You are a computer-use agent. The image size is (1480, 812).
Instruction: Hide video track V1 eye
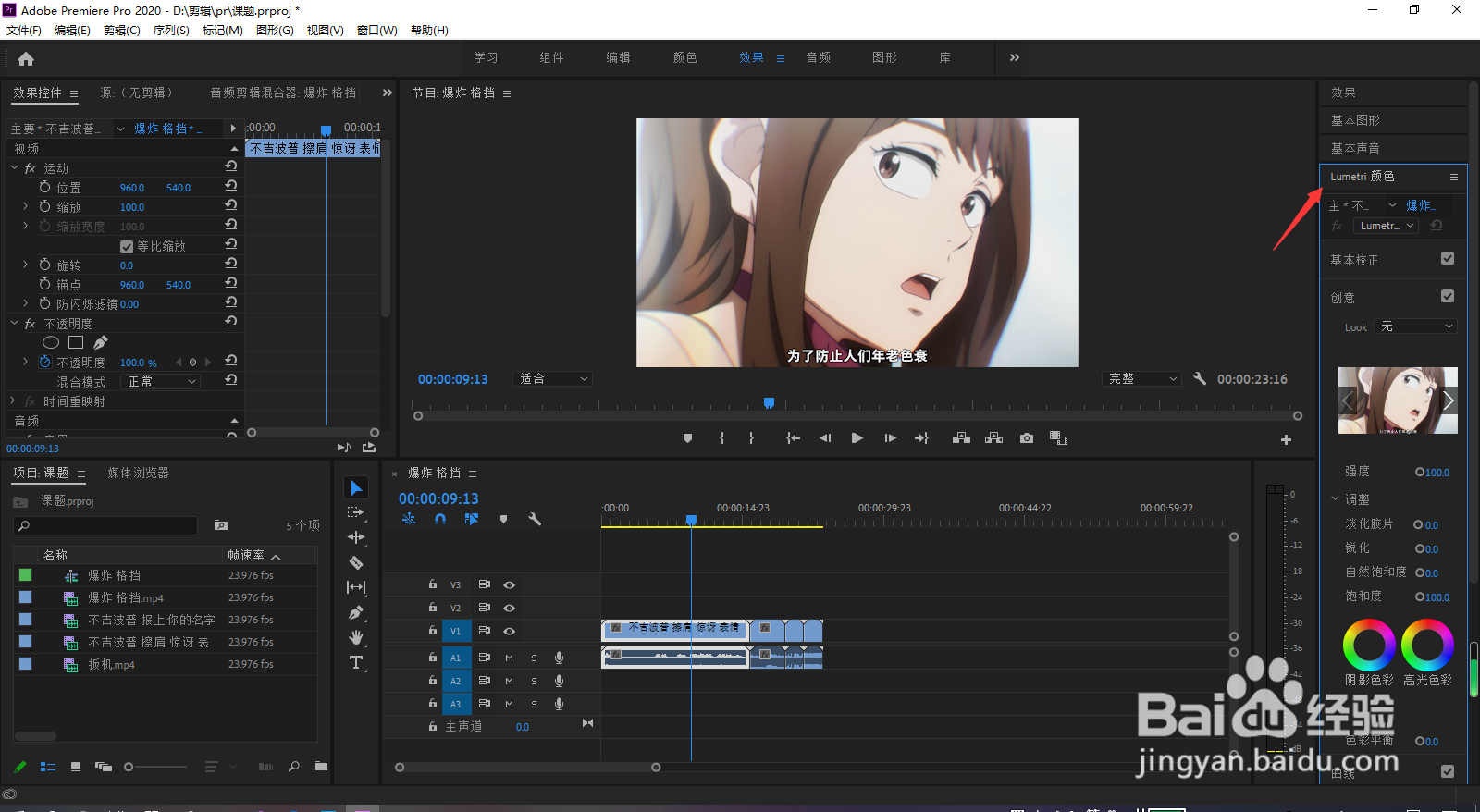(x=509, y=631)
